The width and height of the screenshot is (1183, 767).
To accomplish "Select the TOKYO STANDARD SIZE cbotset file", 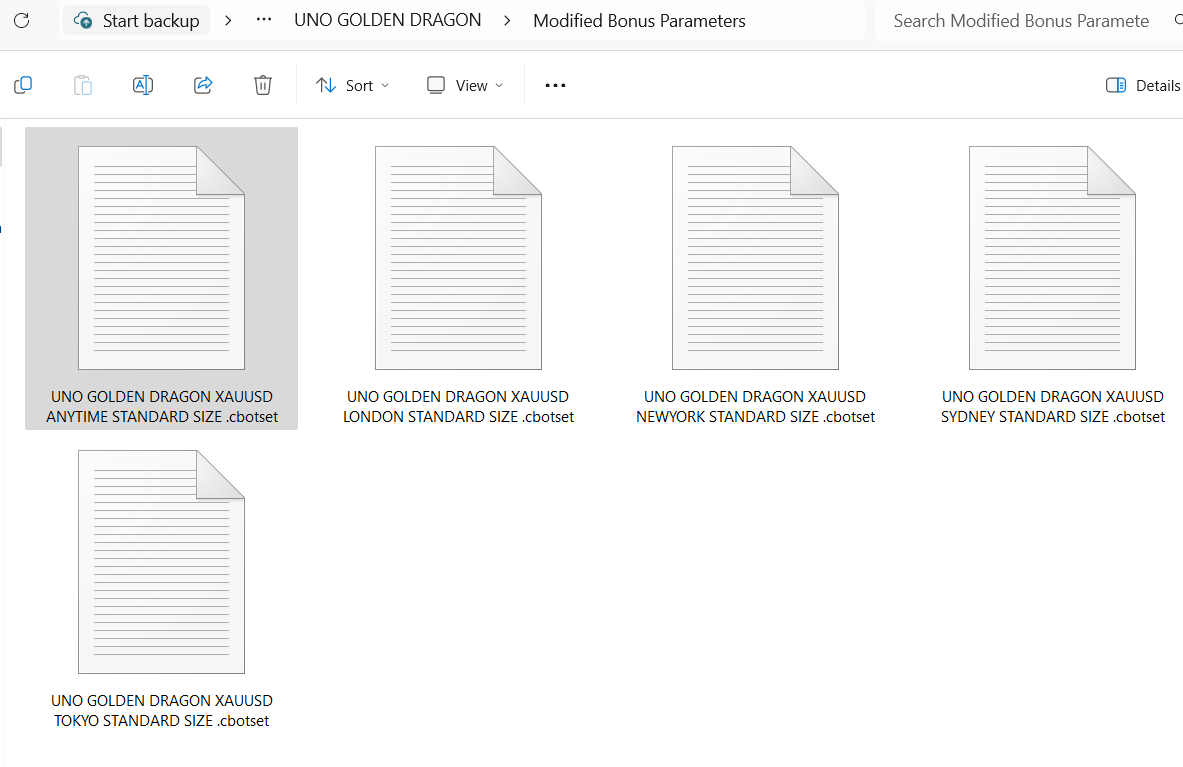I will [161, 582].
